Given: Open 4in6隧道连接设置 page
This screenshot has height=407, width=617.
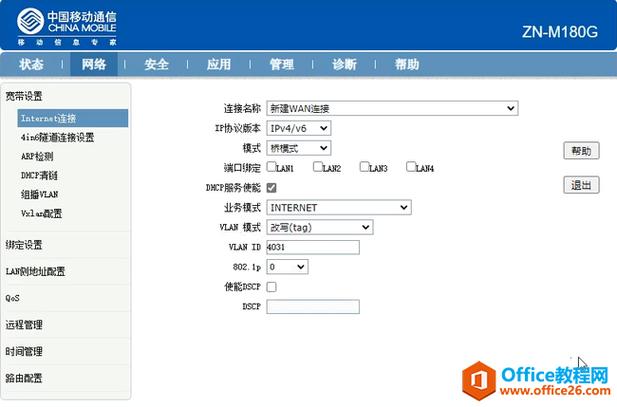Looking at the screenshot, I should [57, 137].
